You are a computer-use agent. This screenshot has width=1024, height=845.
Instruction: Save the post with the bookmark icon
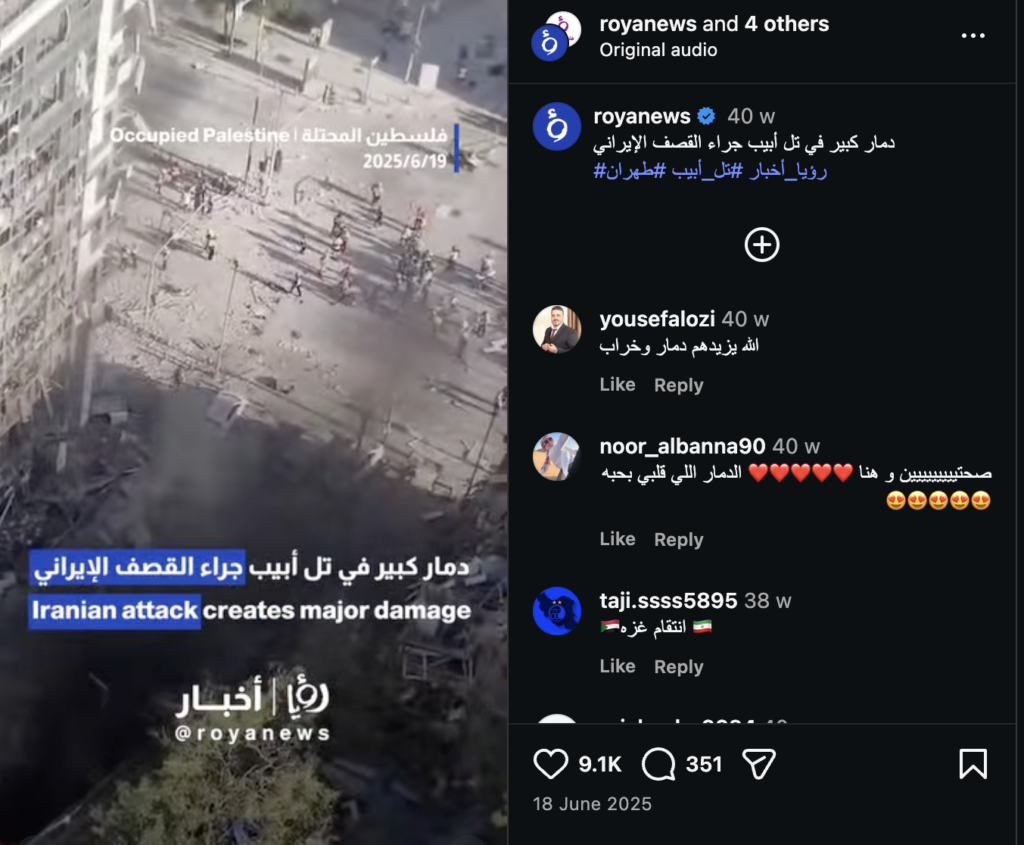[972, 763]
